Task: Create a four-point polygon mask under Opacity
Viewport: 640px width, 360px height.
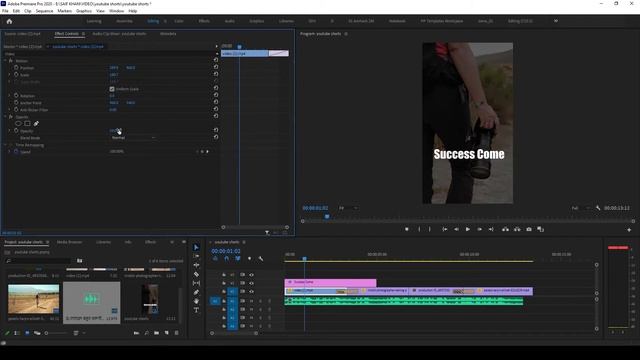Action: tap(27, 123)
